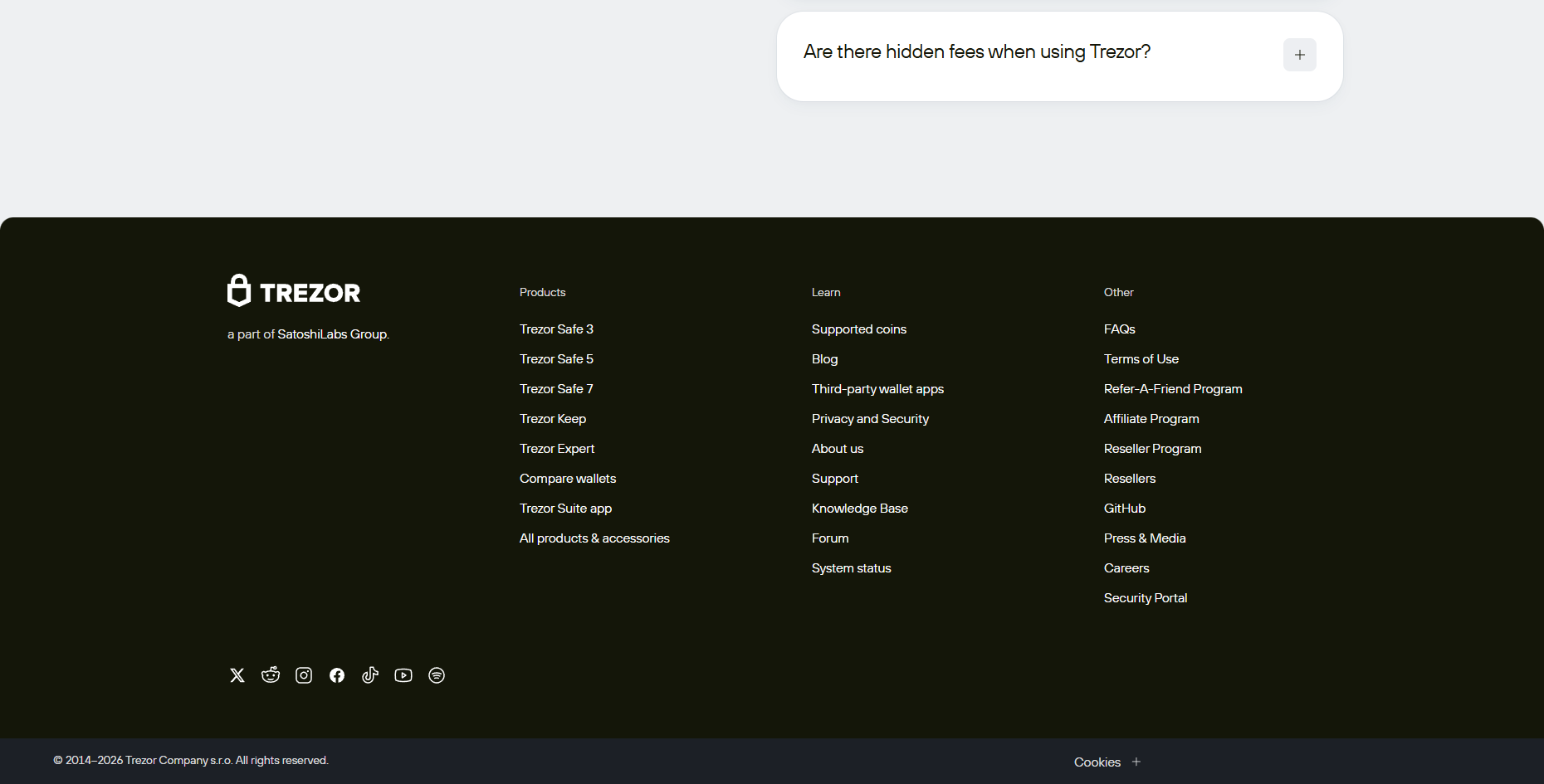Click the Facebook social icon

tap(337, 675)
